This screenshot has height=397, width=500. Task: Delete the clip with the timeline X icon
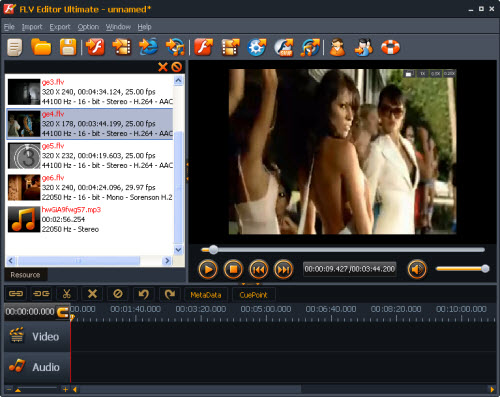(92, 294)
